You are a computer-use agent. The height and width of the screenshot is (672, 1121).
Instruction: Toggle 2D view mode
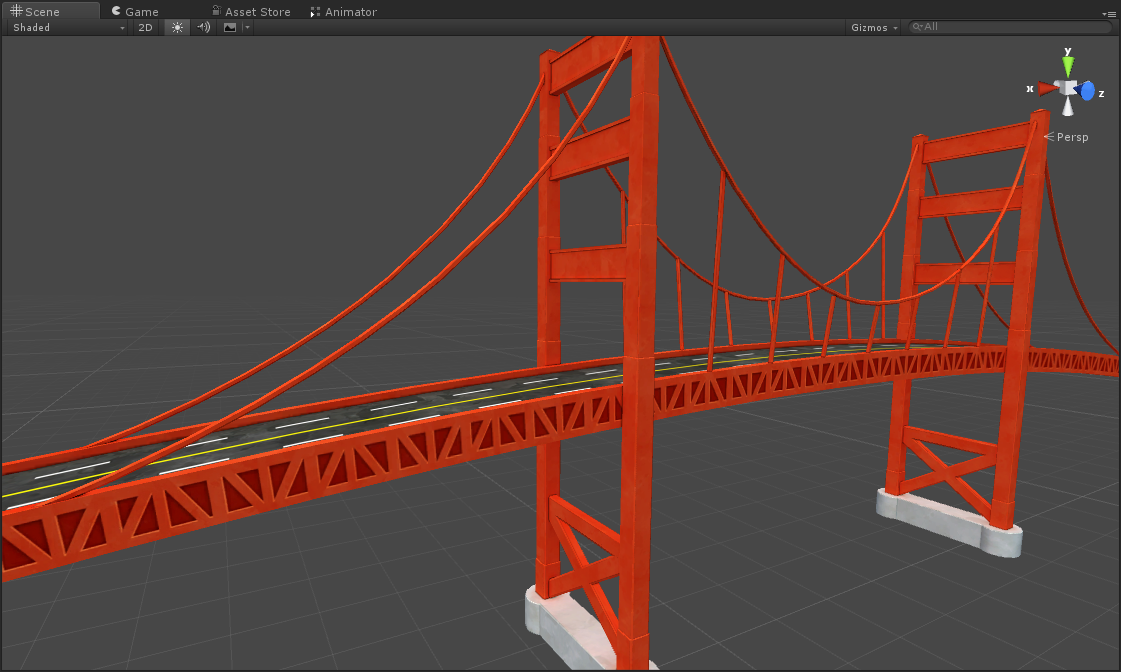tap(145, 27)
